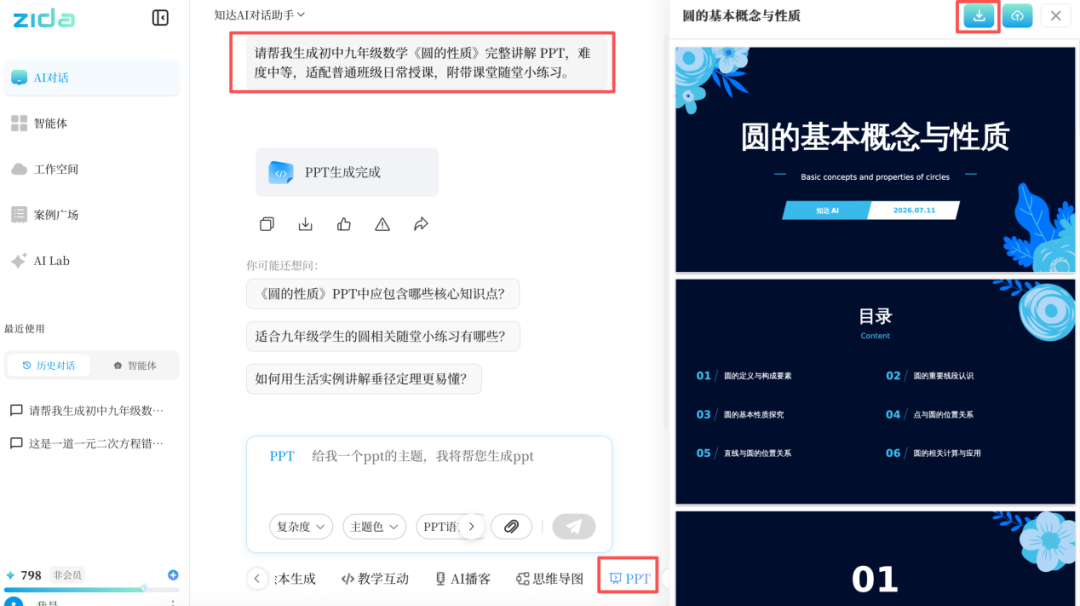Screen dimensions: 1080x606
Task: Open 智能体 in the sidebar
Action: click(x=92, y=123)
